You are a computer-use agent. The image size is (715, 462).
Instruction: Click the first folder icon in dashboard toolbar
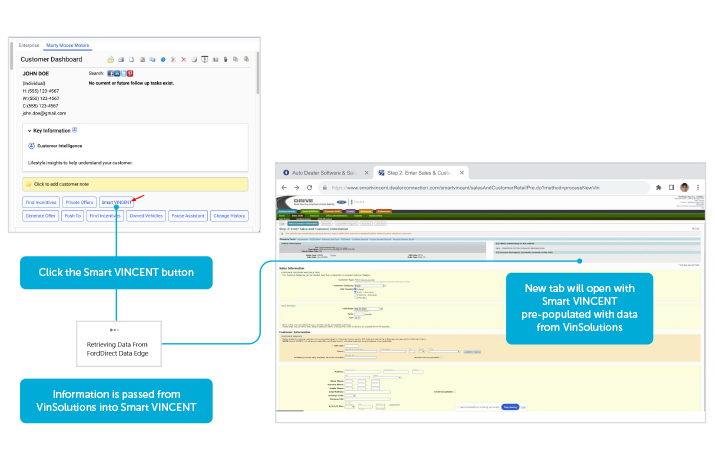pos(110,59)
